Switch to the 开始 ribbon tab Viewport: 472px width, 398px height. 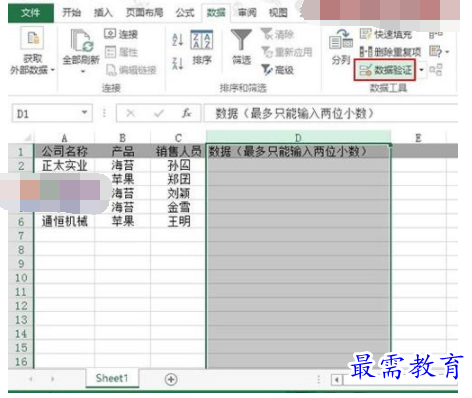(72, 13)
